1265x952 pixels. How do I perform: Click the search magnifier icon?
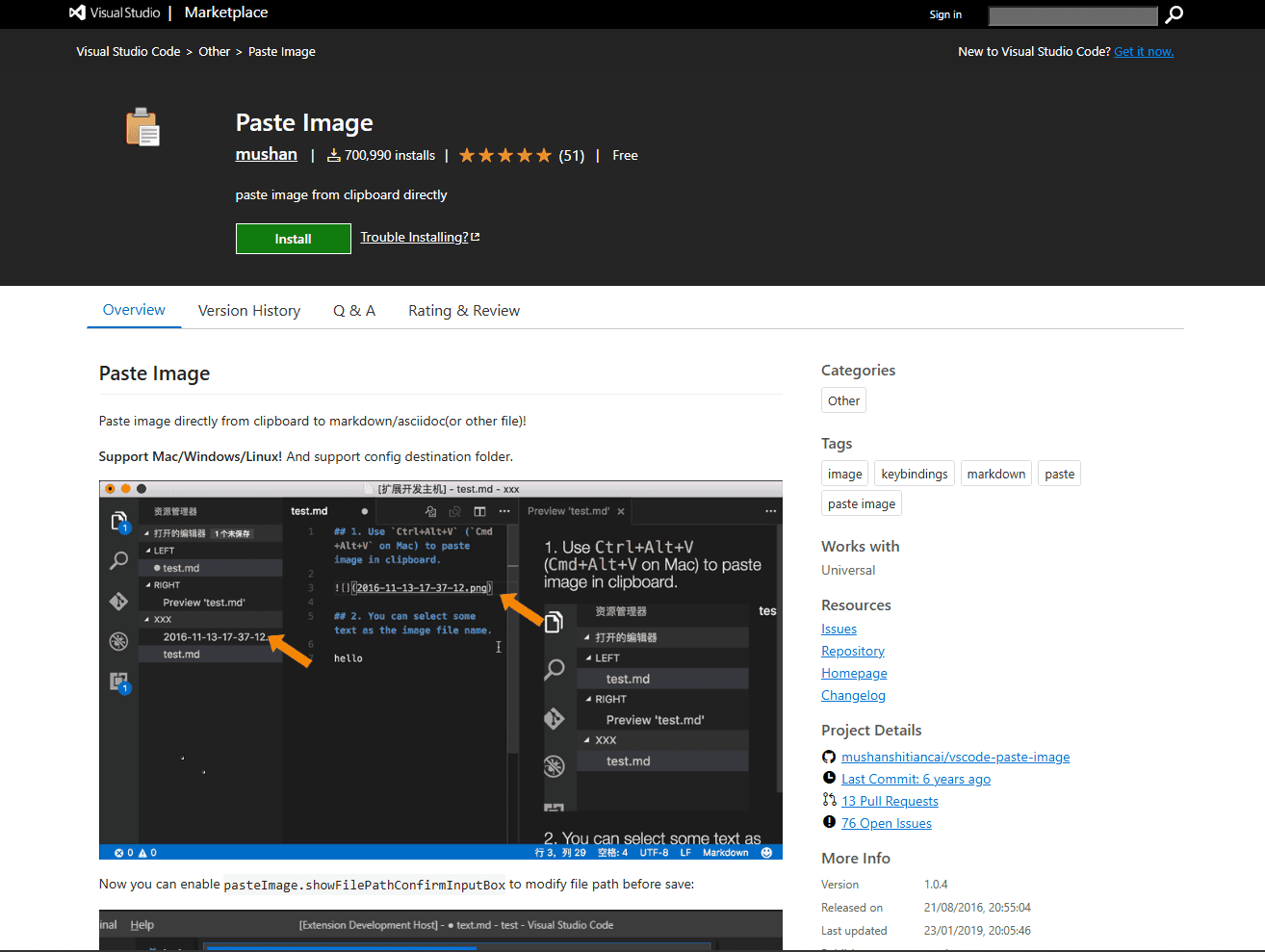[x=1174, y=14]
